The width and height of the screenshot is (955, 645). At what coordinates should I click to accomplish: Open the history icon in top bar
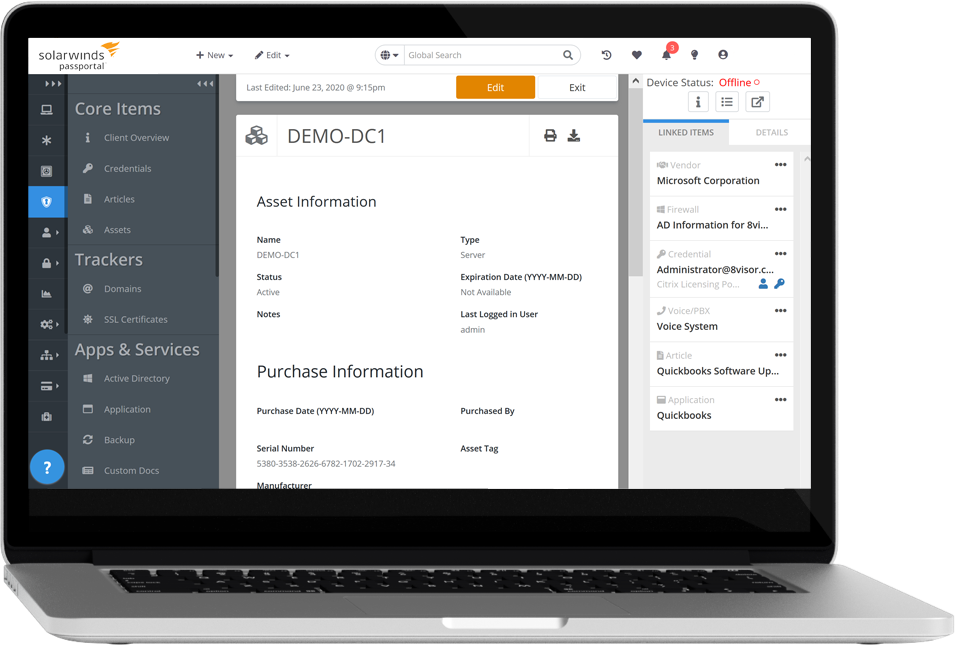pos(606,55)
